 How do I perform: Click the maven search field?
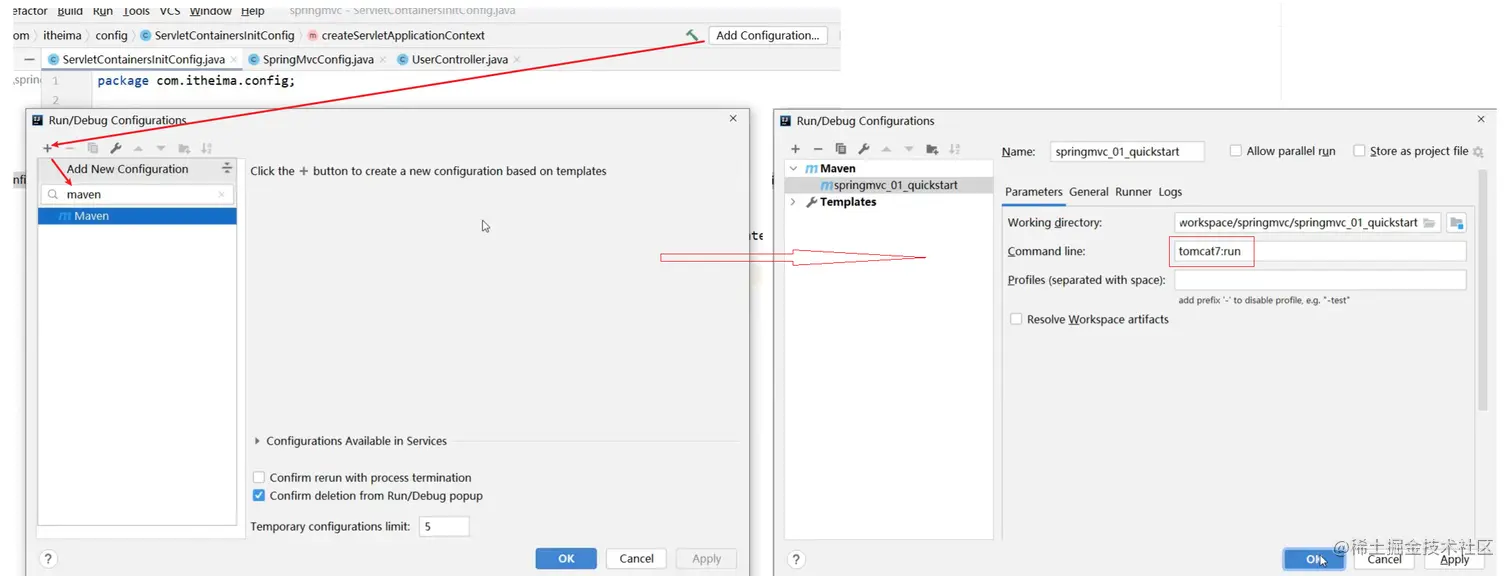coord(137,195)
